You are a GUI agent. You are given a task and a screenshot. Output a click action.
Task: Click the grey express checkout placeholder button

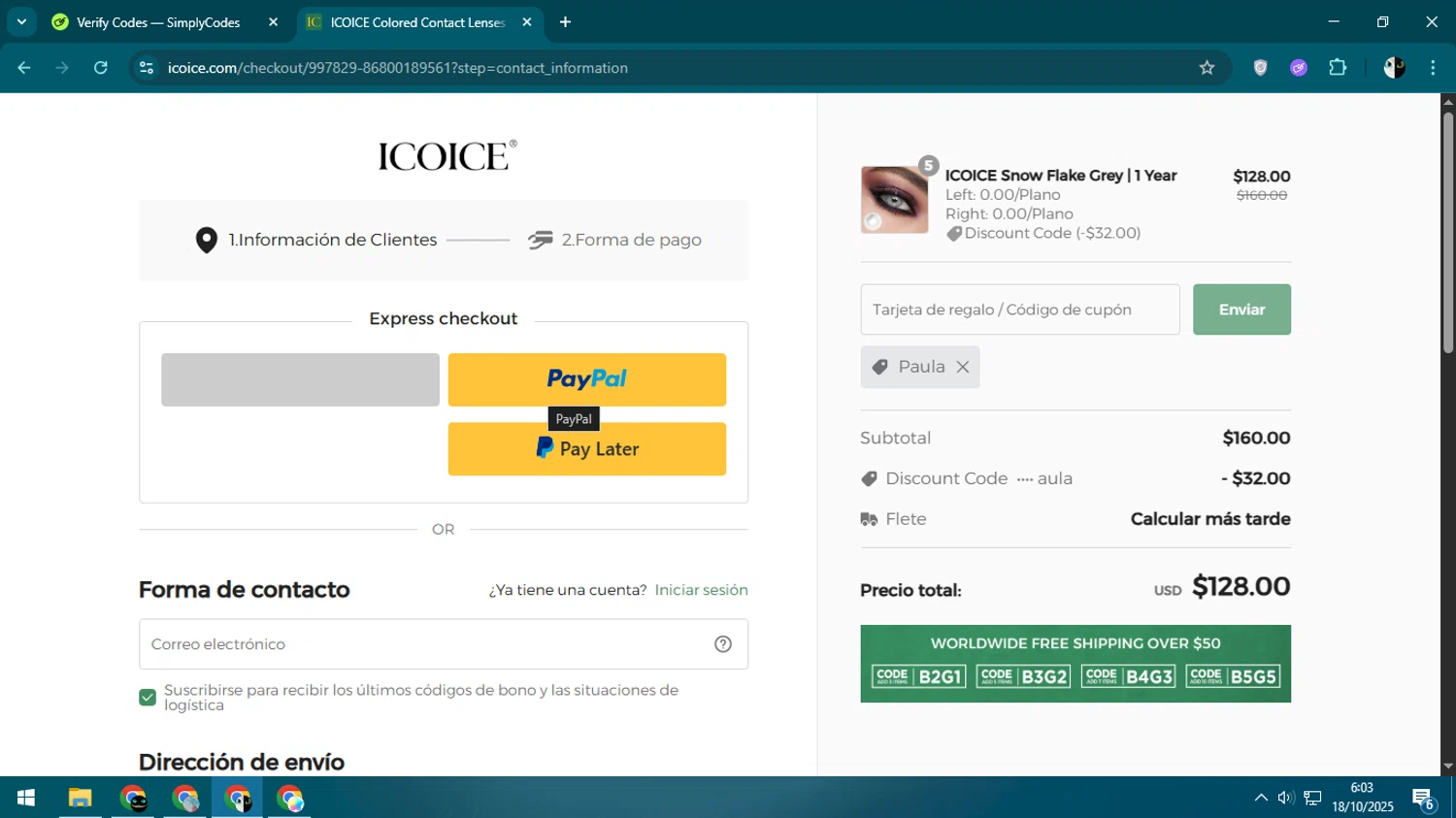pos(300,379)
